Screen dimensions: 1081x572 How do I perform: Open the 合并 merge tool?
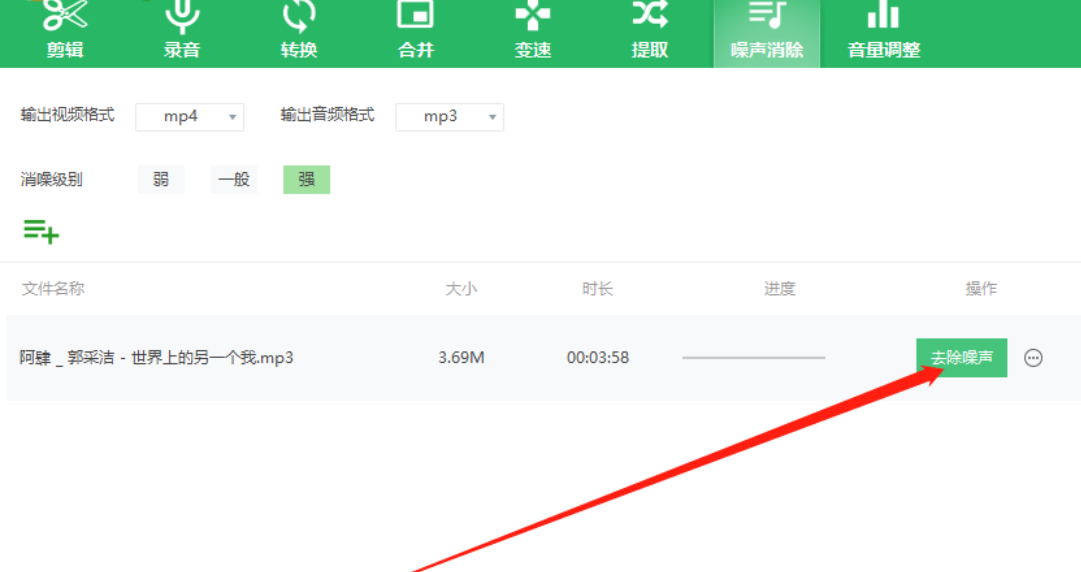[416, 31]
